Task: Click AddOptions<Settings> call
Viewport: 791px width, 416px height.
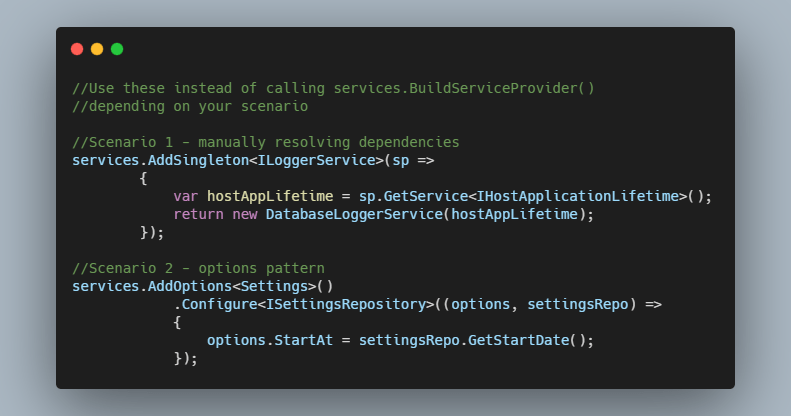Action: point(232,286)
